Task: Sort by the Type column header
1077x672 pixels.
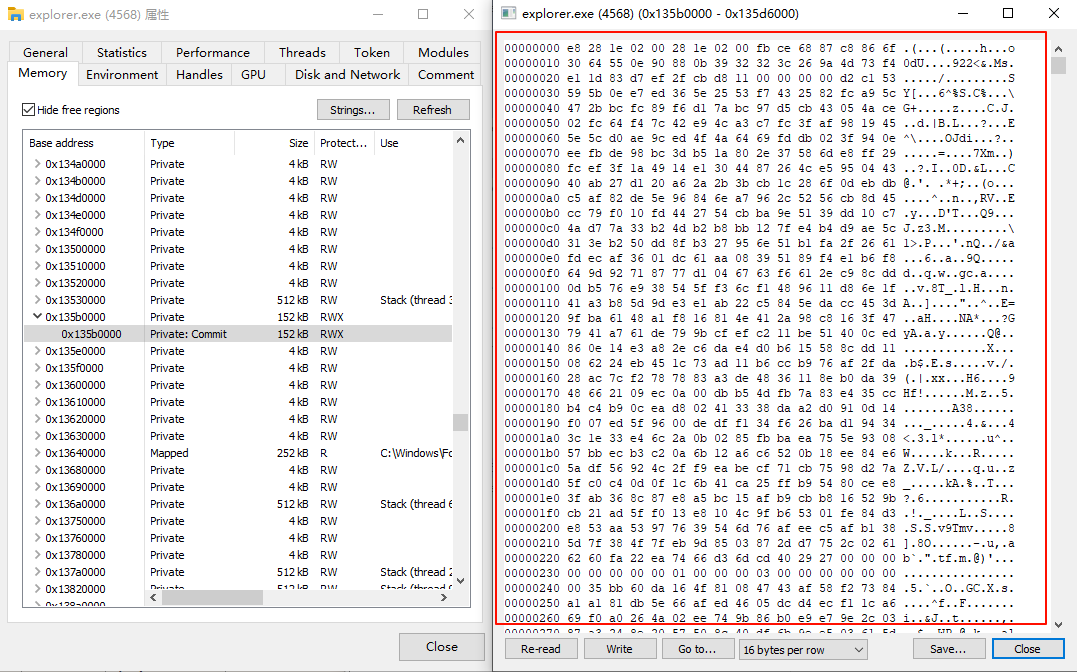Action: pyautogui.click(x=190, y=143)
